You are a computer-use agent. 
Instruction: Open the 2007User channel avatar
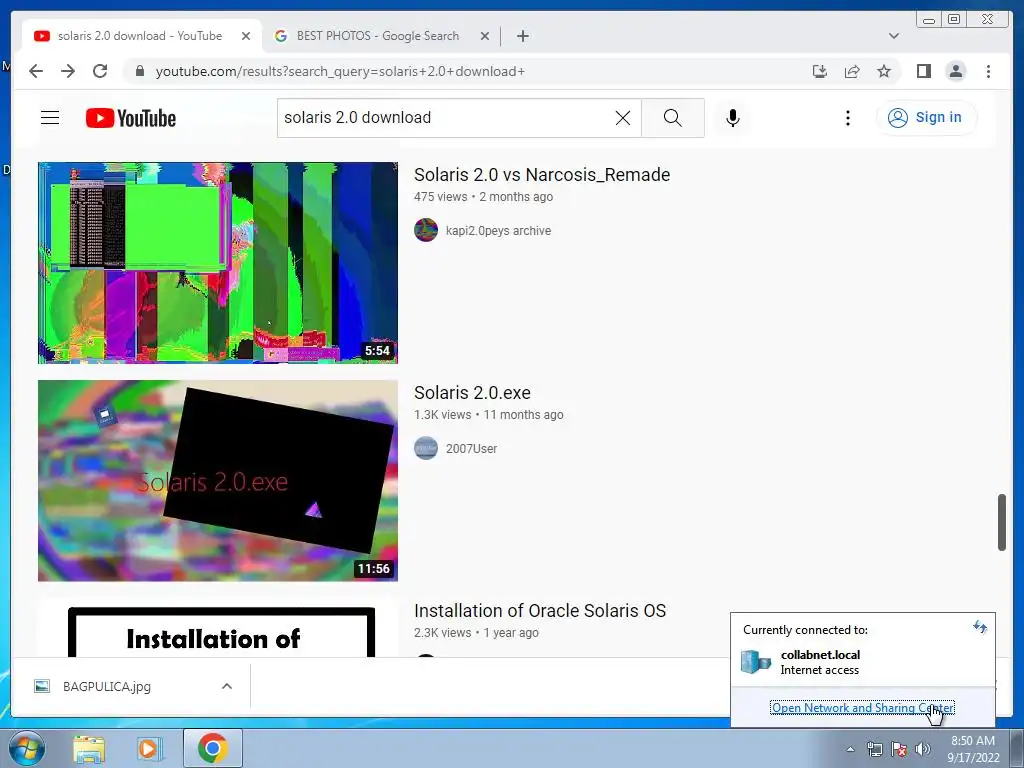tap(426, 448)
